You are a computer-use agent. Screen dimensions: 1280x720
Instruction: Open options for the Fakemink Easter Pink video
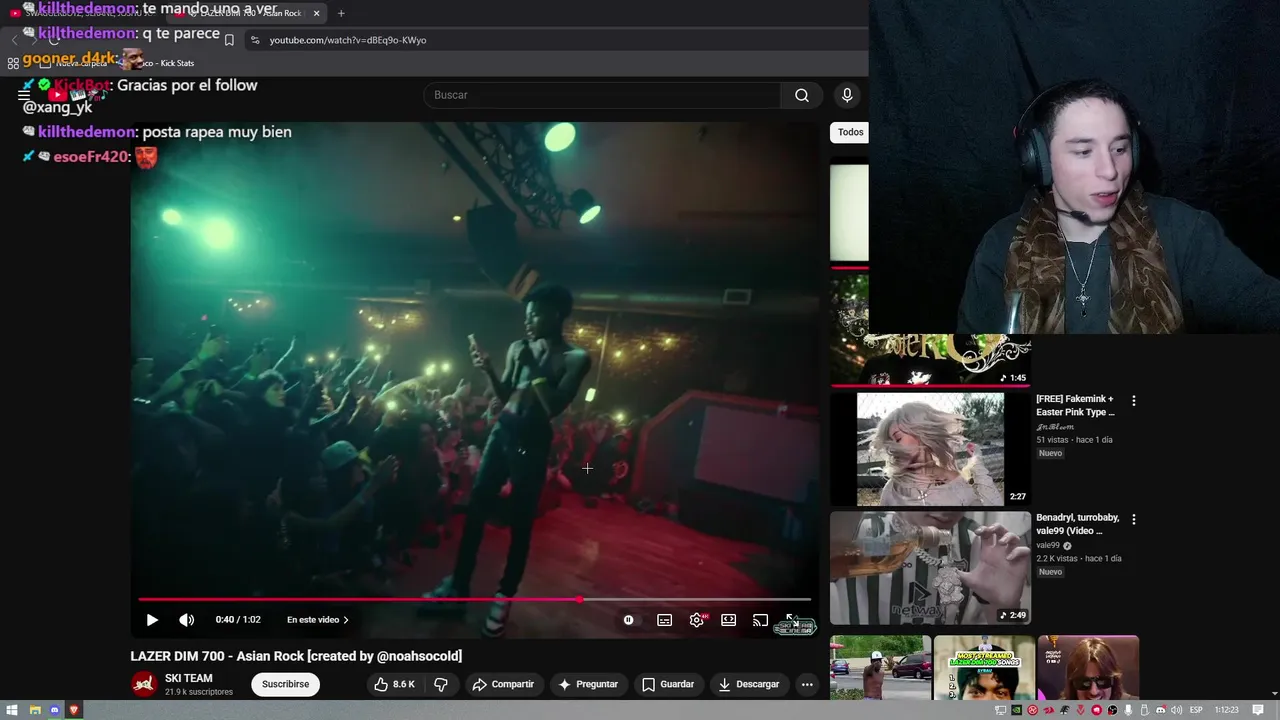tap(1133, 401)
